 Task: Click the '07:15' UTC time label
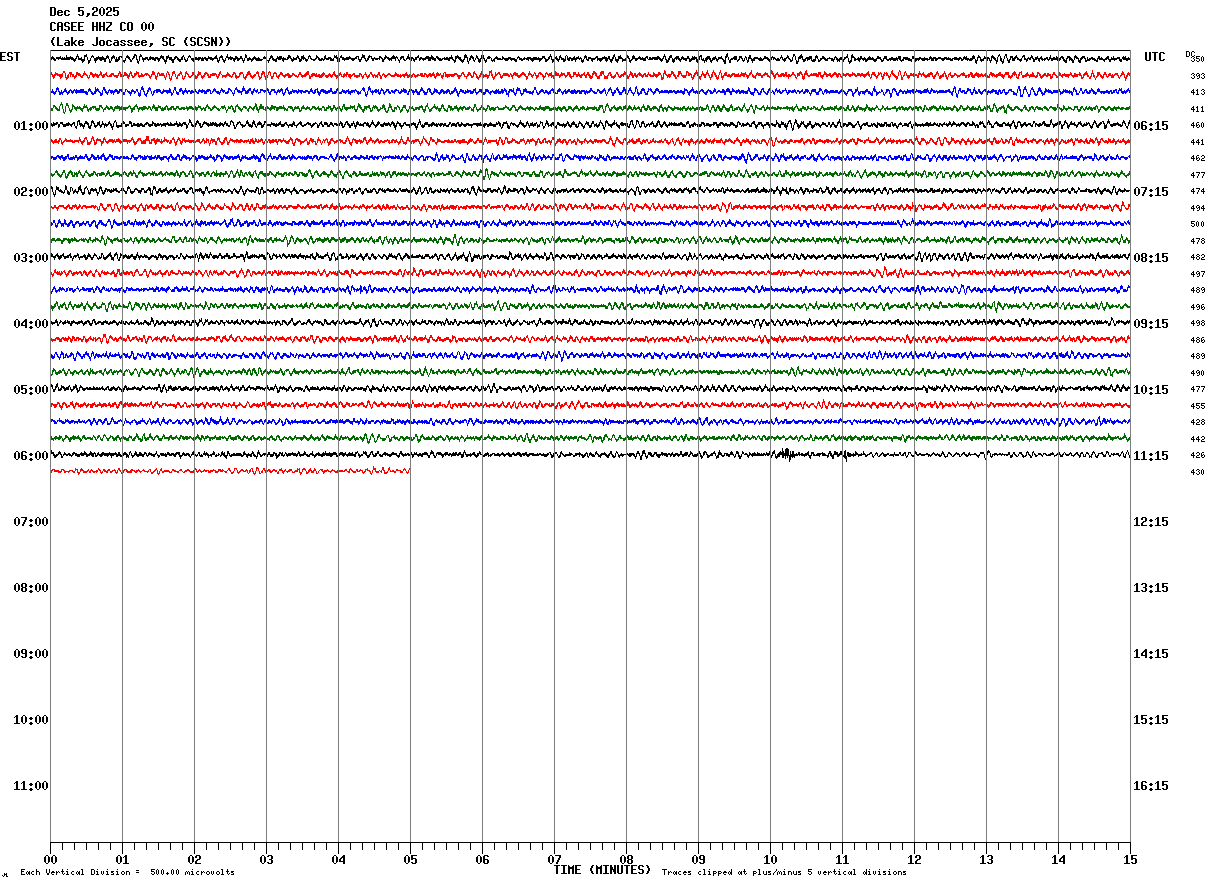[1151, 192]
